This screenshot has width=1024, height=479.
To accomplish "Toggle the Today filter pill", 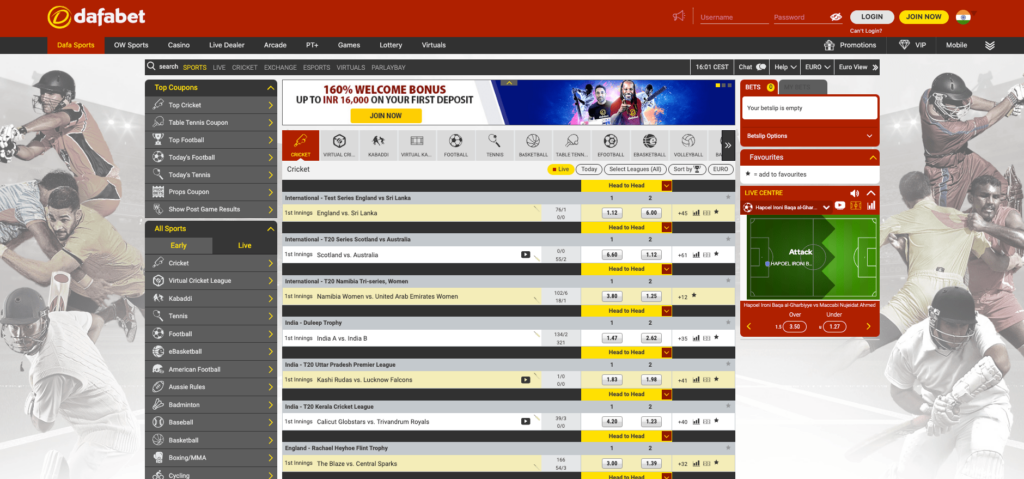I will (589, 169).
